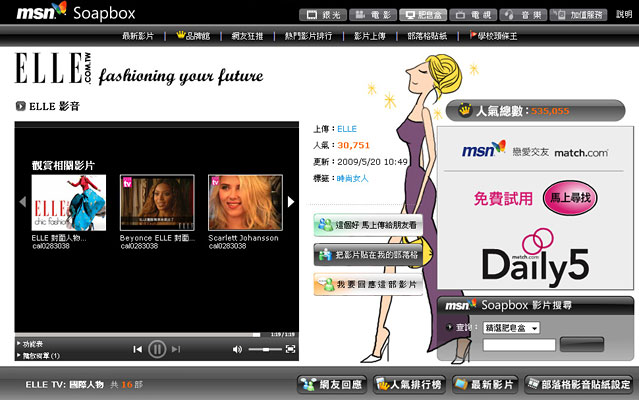
Task: Click 把影片貼在我的部落格 button
Action: tap(368, 255)
